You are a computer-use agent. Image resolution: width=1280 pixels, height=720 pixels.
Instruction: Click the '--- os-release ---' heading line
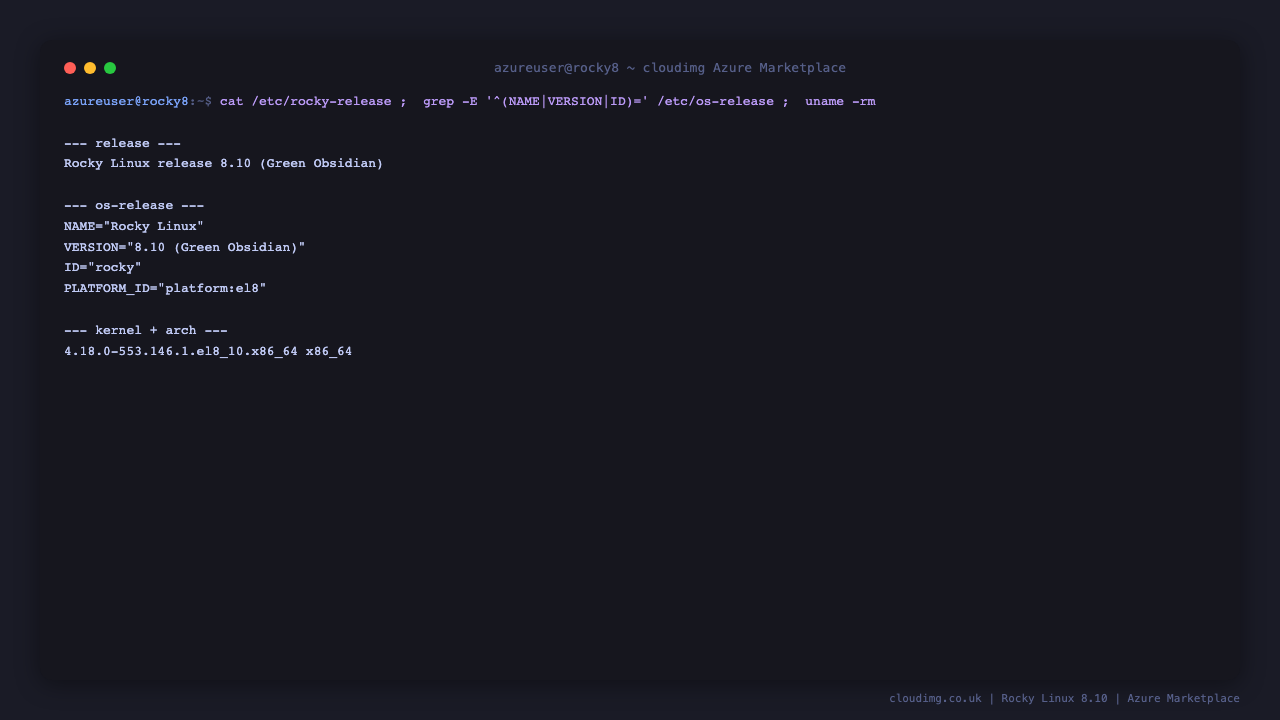click(x=134, y=205)
